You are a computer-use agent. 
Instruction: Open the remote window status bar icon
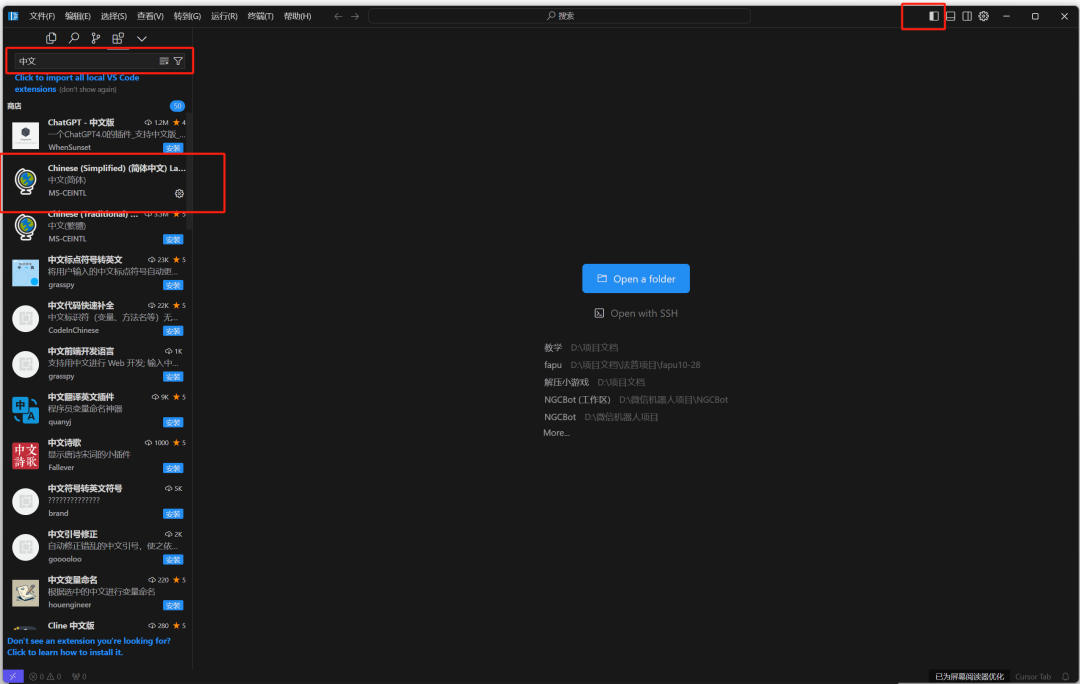13,676
